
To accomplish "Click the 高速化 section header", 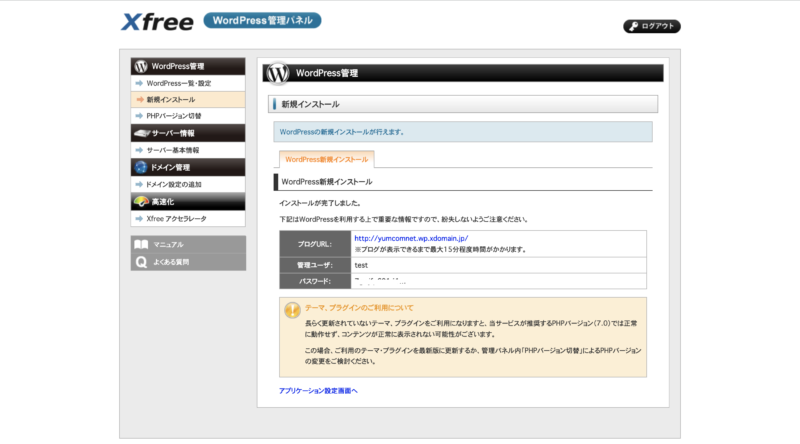I will (188, 202).
